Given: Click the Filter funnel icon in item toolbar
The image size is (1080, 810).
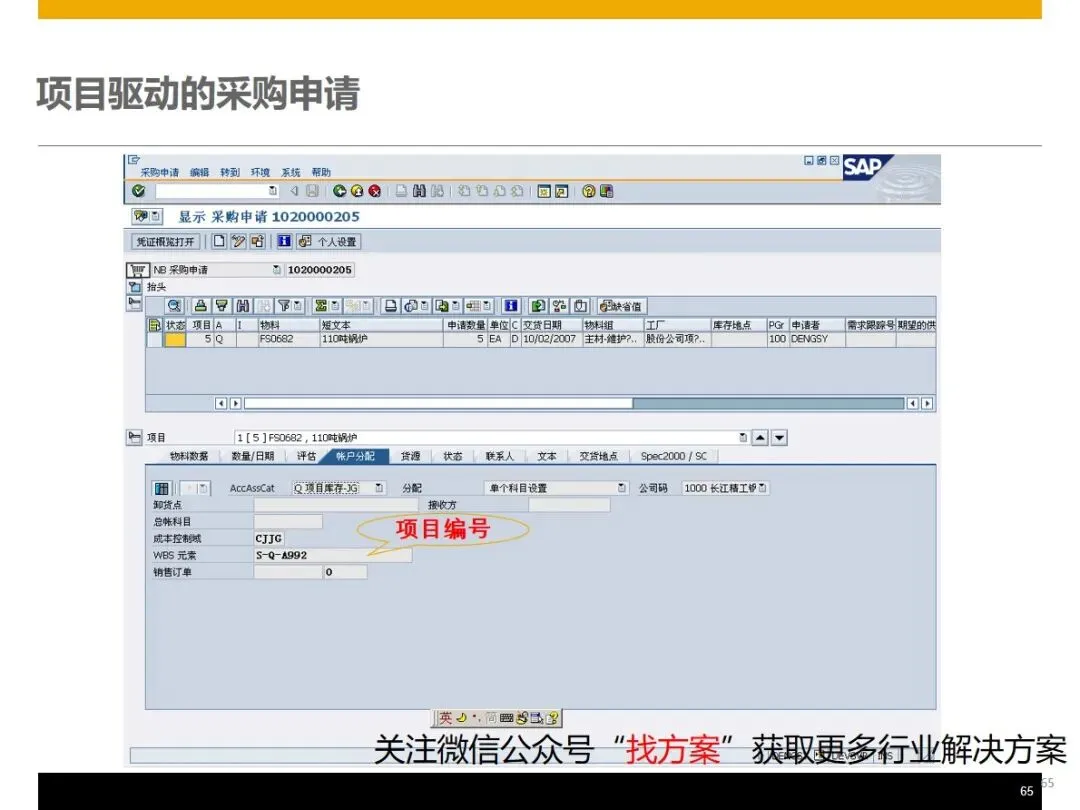Looking at the screenshot, I should (x=284, y=306).
